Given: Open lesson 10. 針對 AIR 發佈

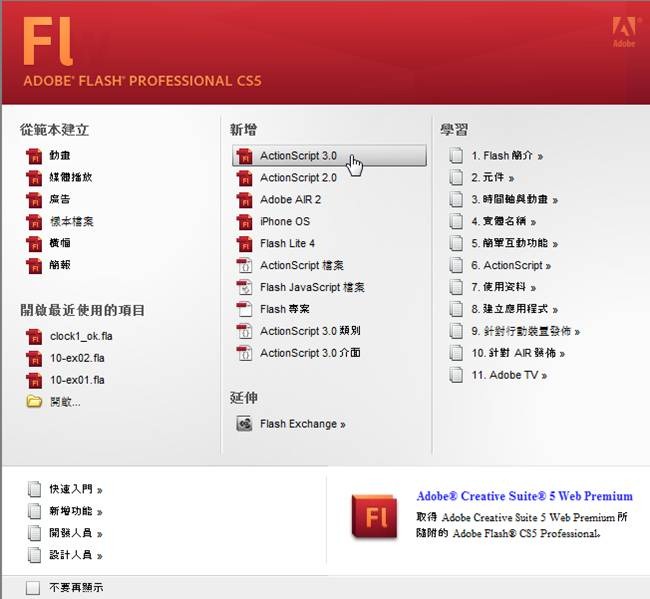Looking at the screenshot, I should [x=518, y=353].
